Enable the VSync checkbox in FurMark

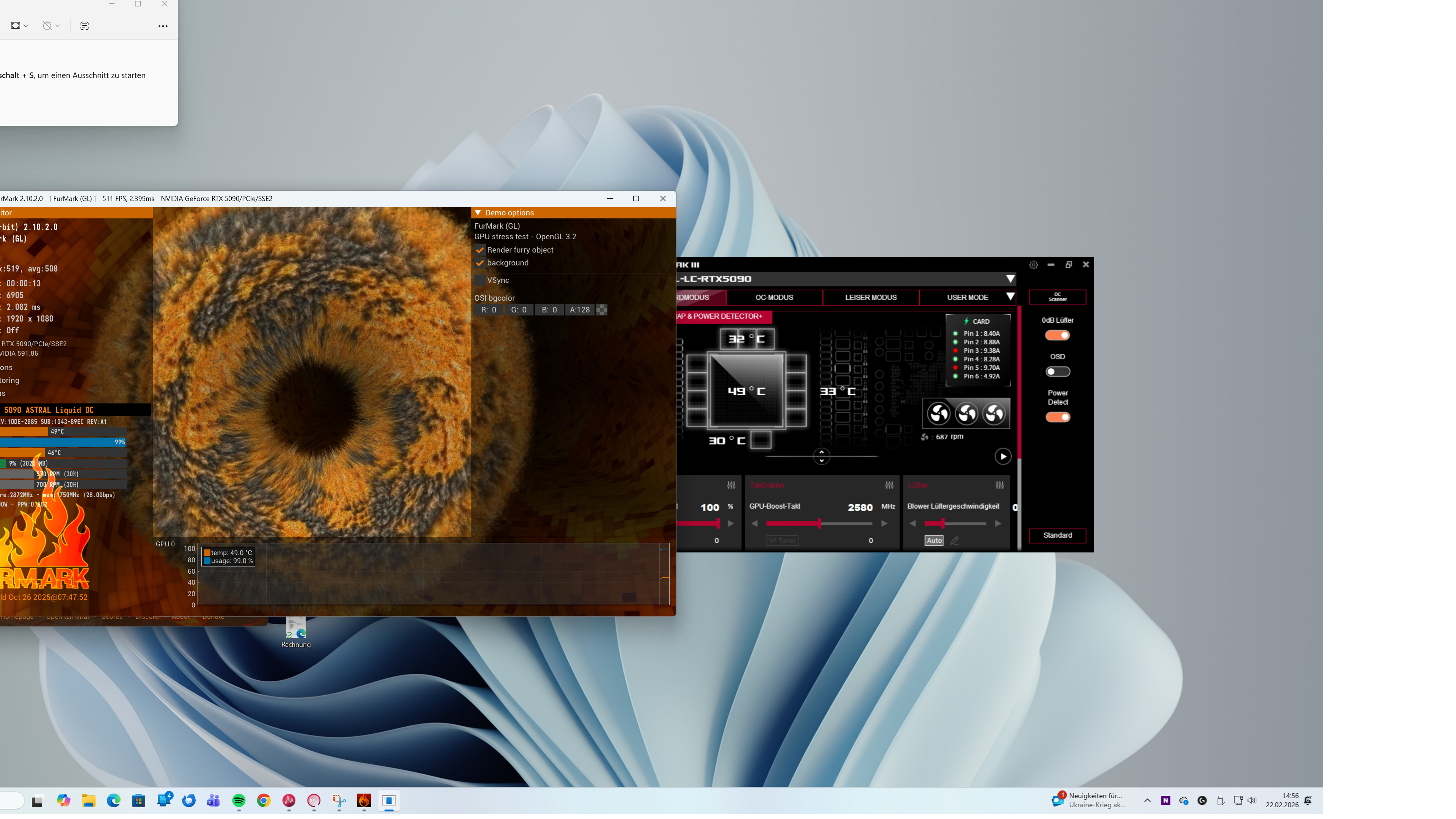[x=480, y=280]
